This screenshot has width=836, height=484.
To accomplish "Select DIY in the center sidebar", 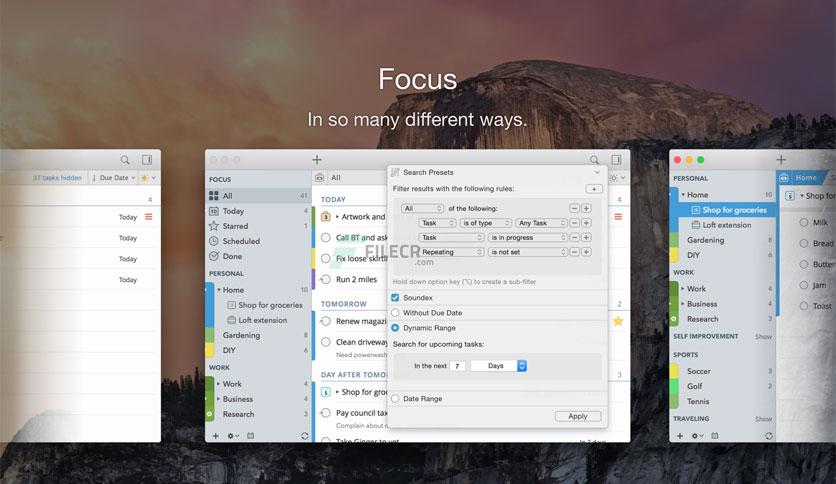I will click(229, 350).
